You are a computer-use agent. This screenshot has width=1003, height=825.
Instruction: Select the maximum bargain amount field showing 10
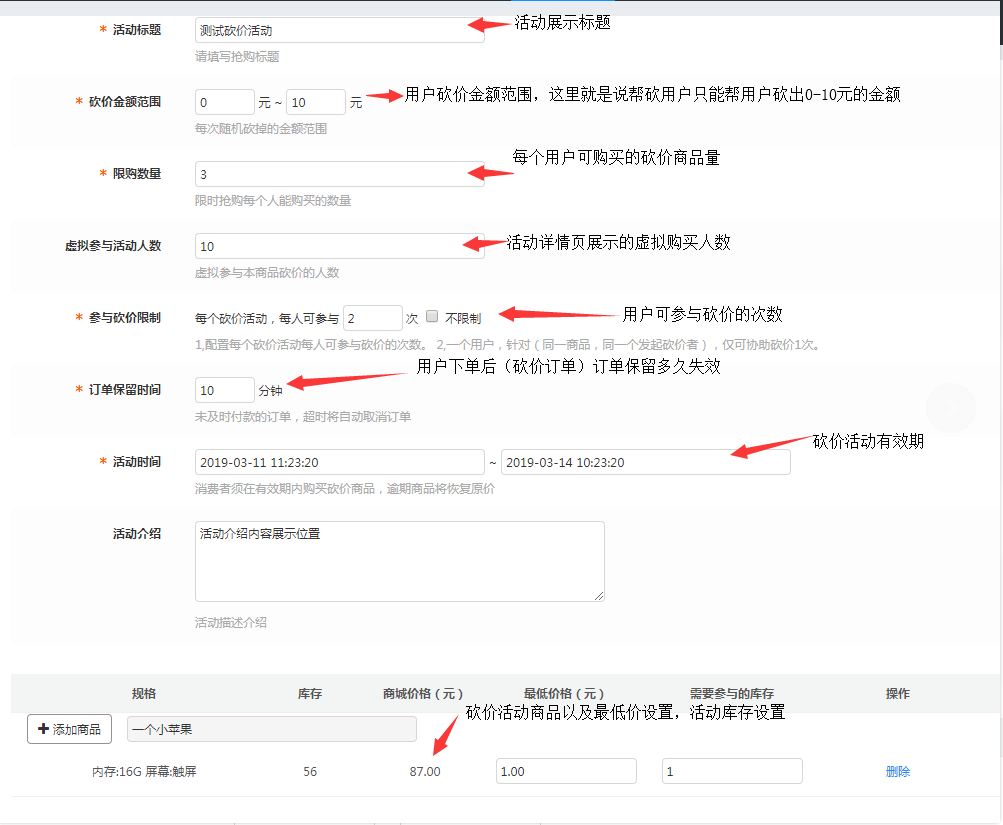point(316,101)
